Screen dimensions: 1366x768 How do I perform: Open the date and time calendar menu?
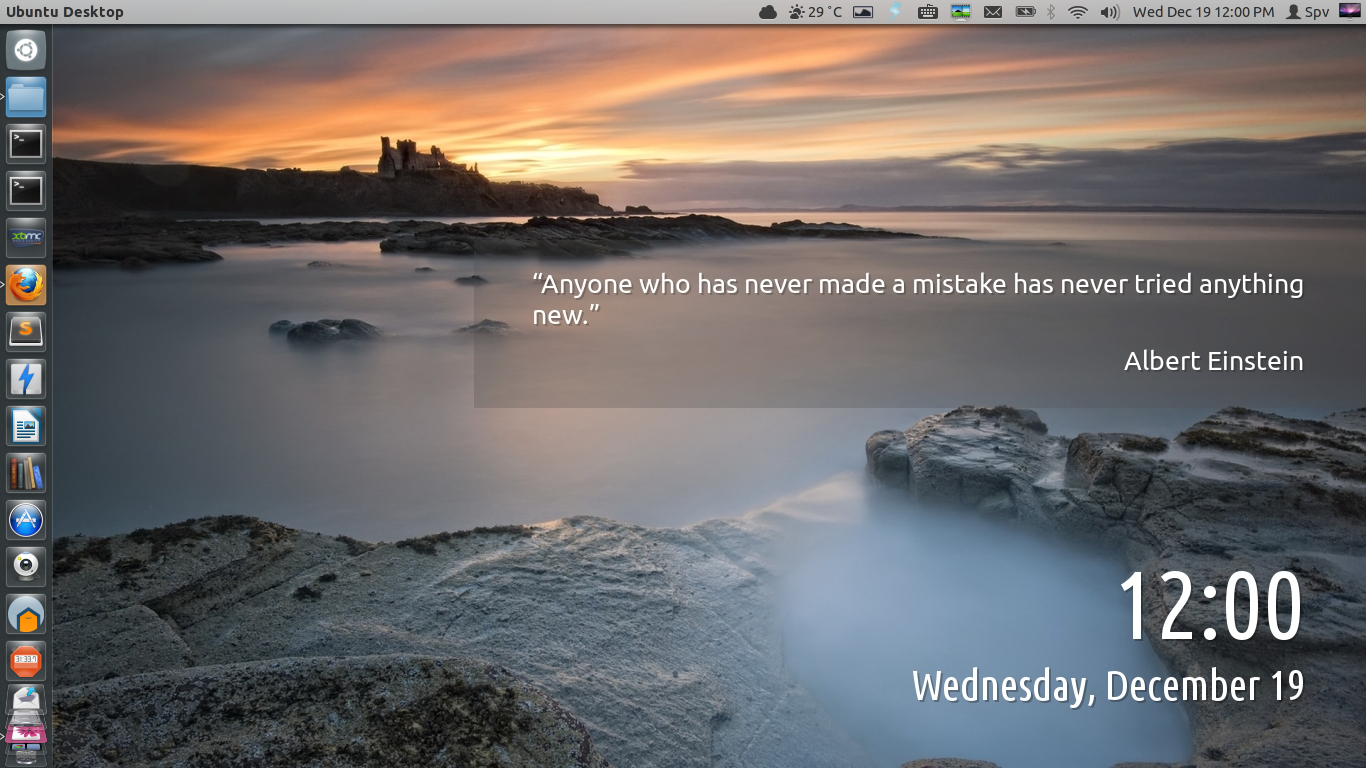point(1203,12)
